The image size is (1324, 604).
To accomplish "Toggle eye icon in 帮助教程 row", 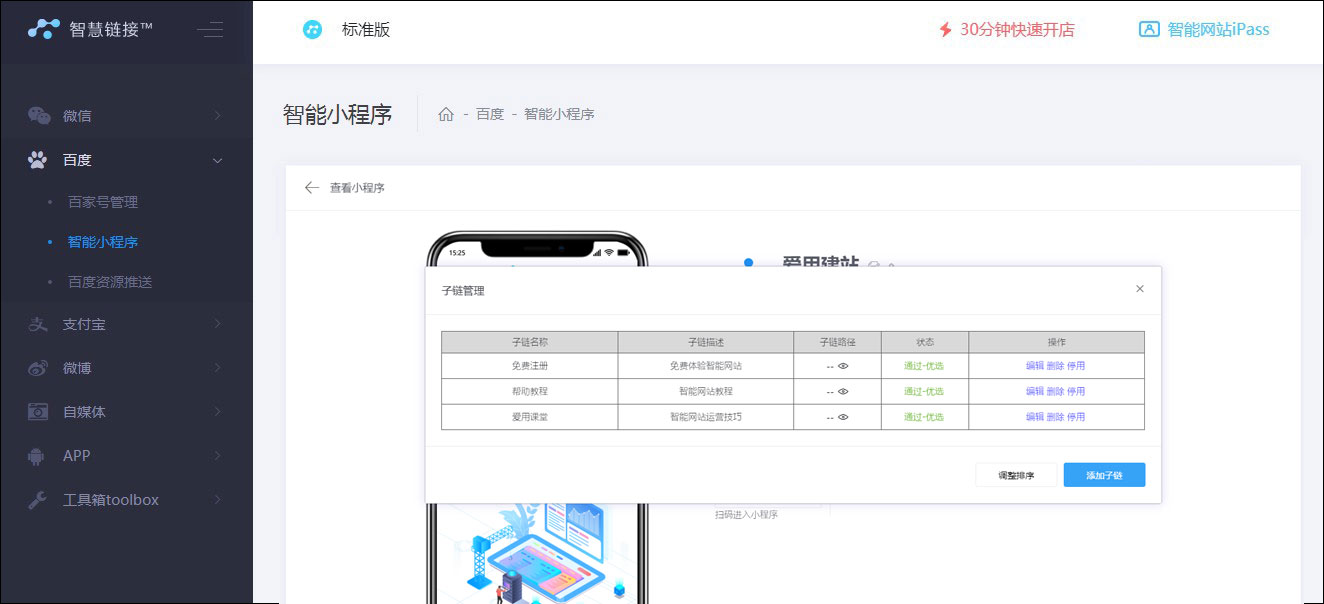I will tap(843, 391).
